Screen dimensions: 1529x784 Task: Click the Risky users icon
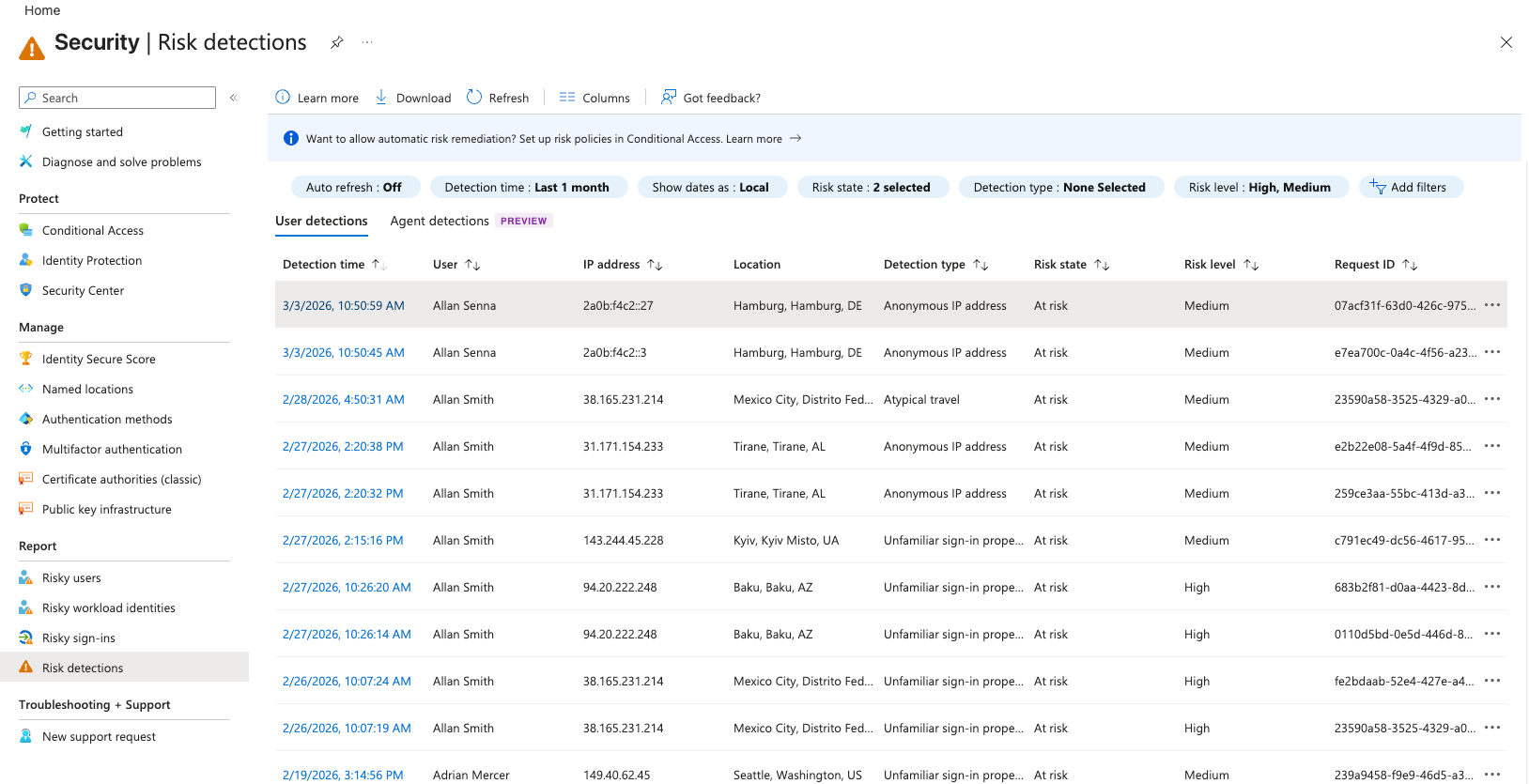click(x=25, y=577)
